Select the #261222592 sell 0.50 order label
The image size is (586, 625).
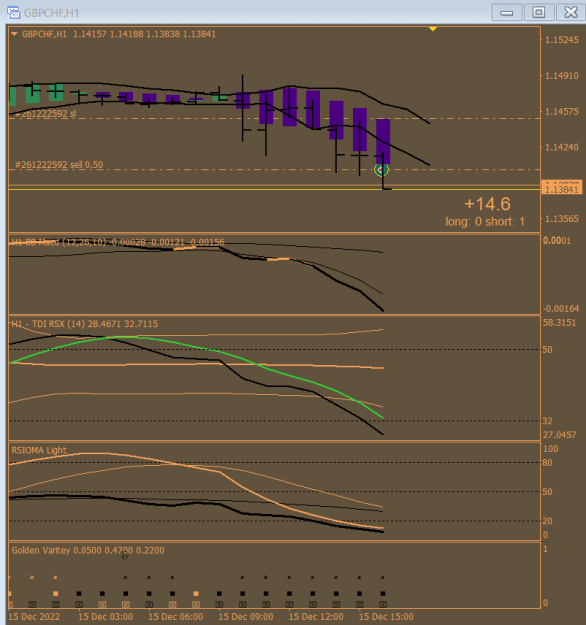(59, 165)
